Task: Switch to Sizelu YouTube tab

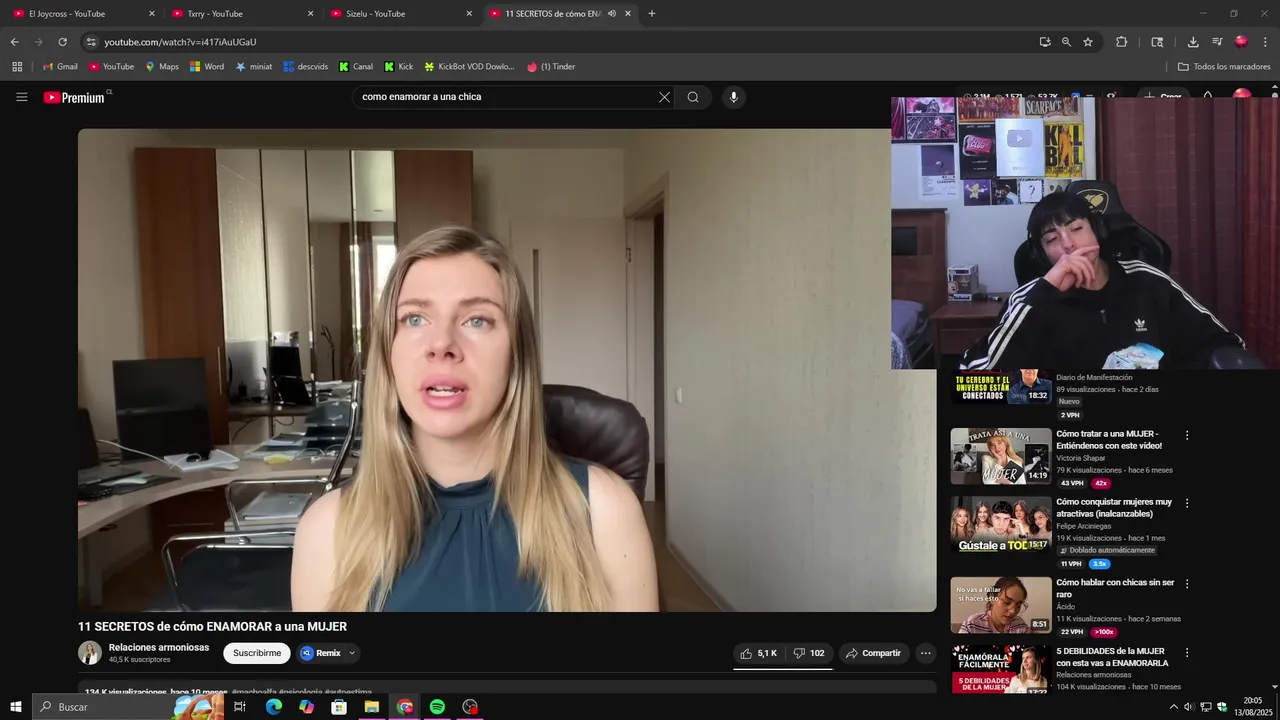Action: coord(398,14)
